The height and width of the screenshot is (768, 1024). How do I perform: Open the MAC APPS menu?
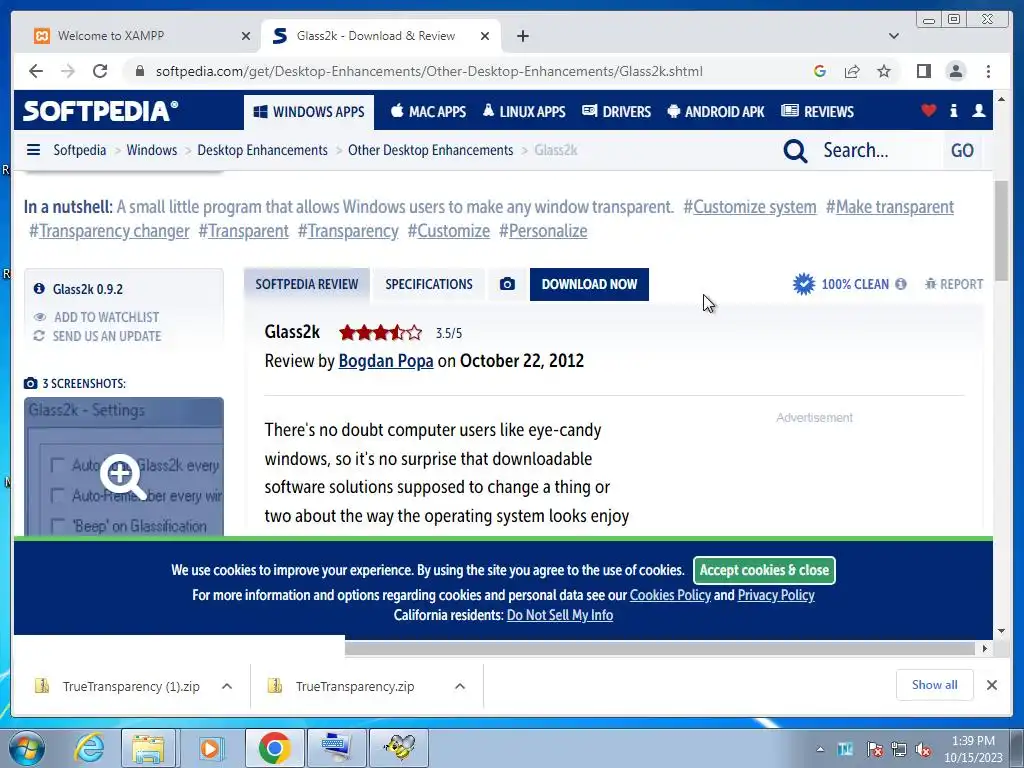(x=428, y=112)
